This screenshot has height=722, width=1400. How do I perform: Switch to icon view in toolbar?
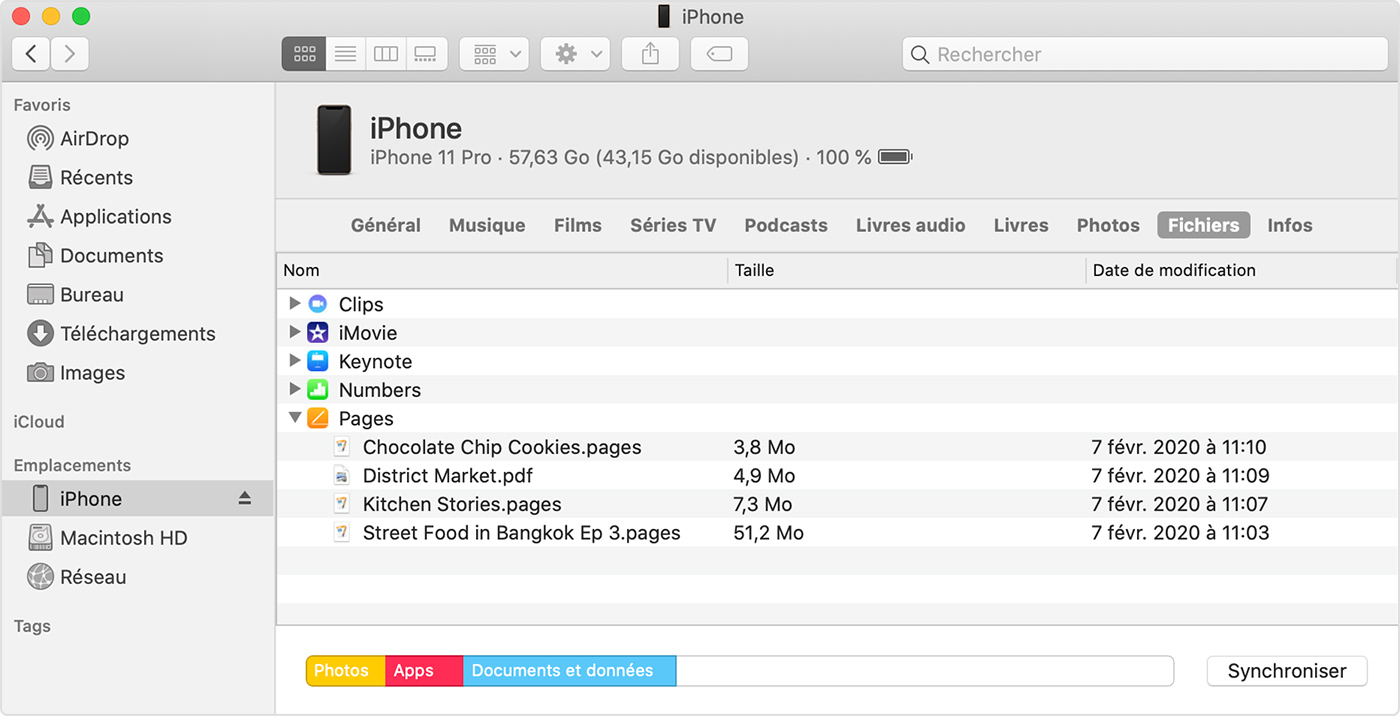[x=304, y=54]
